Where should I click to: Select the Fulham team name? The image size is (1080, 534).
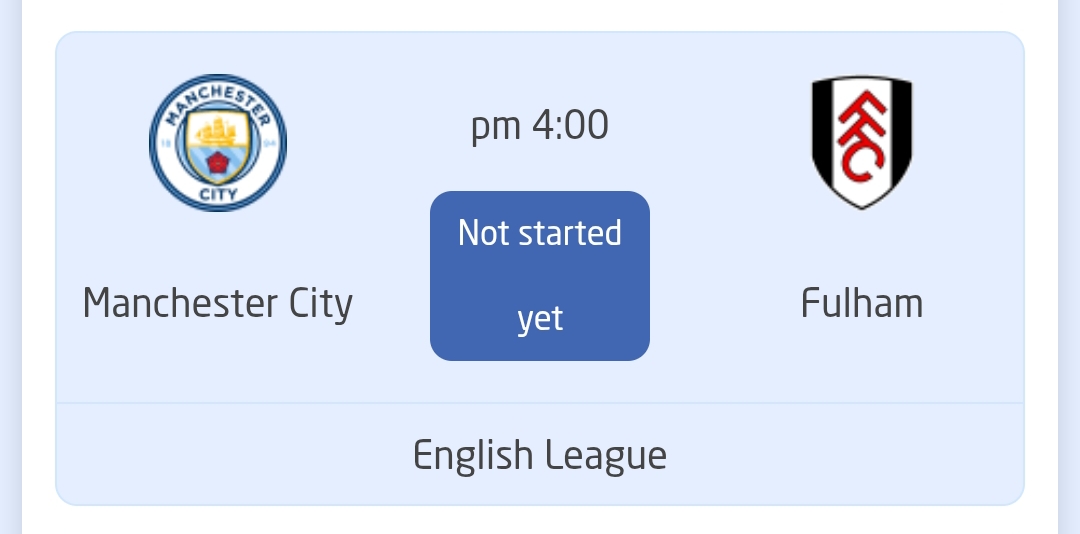pyautogui.click(x=862, y=302)
